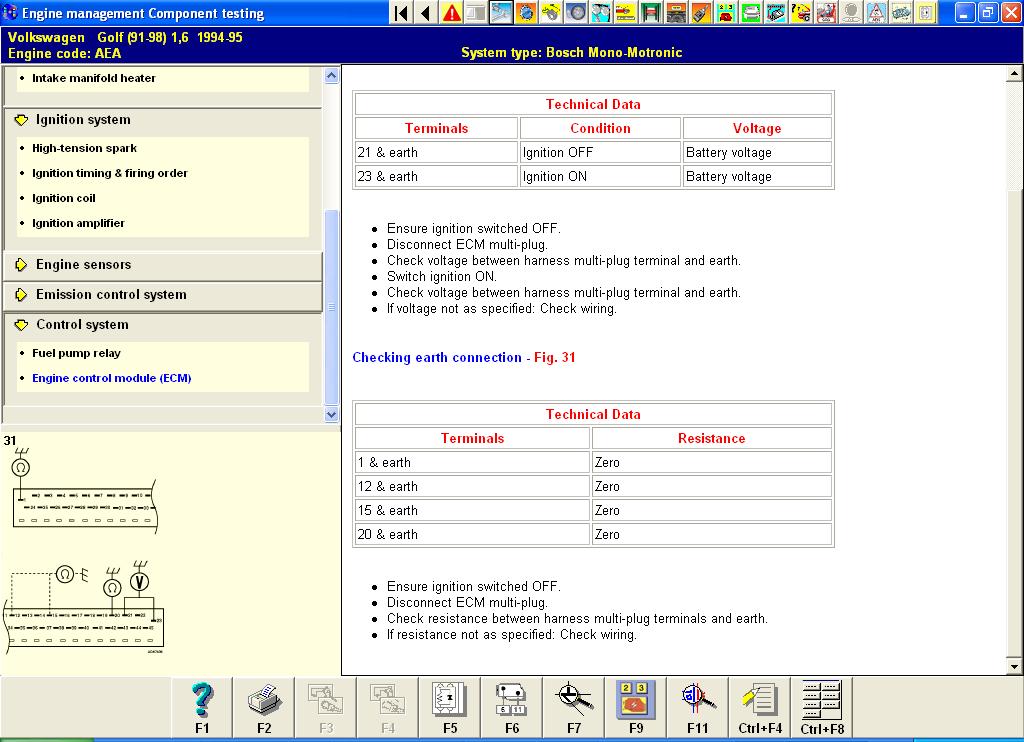Toggle the F9 trouble codes button
Image resolution: width=1024 pixels, height=742 pixels.
pyautogui.click(x=636, y=699)
